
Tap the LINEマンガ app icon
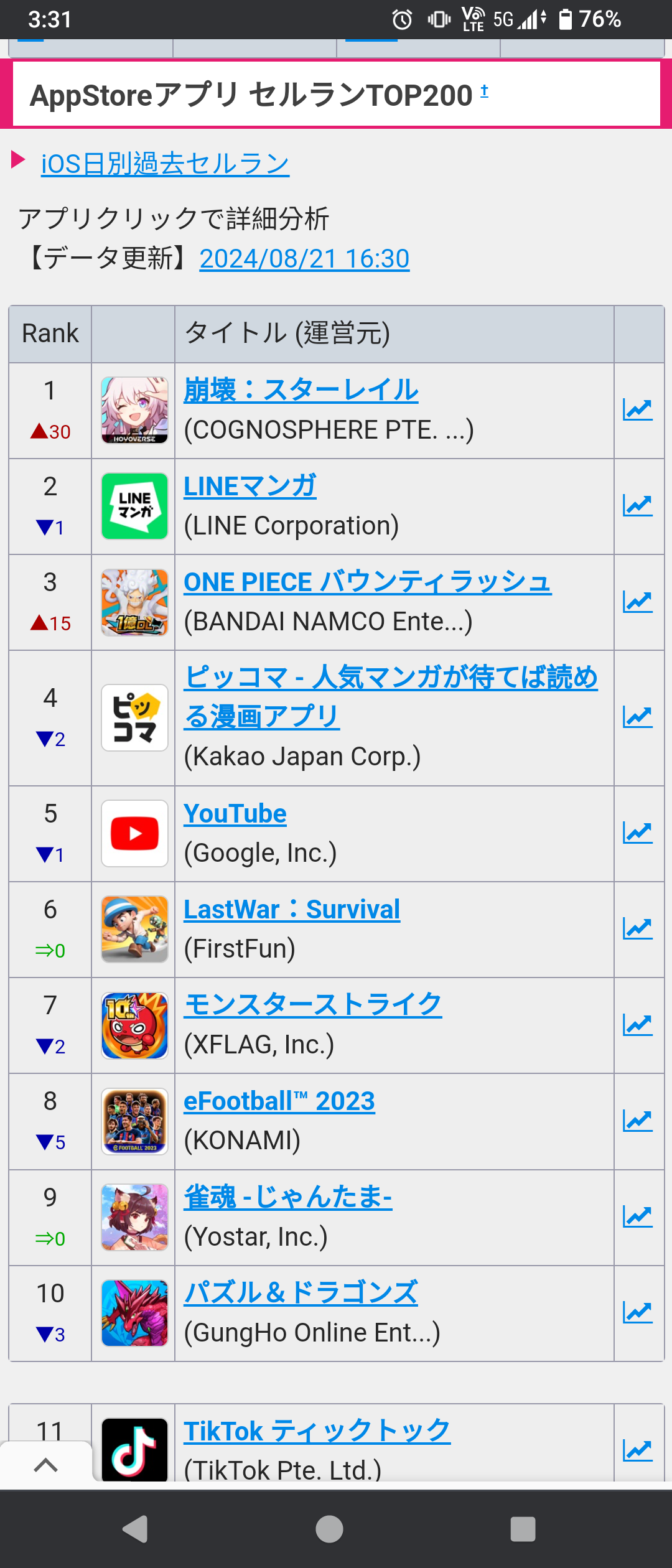coord(135,506)
